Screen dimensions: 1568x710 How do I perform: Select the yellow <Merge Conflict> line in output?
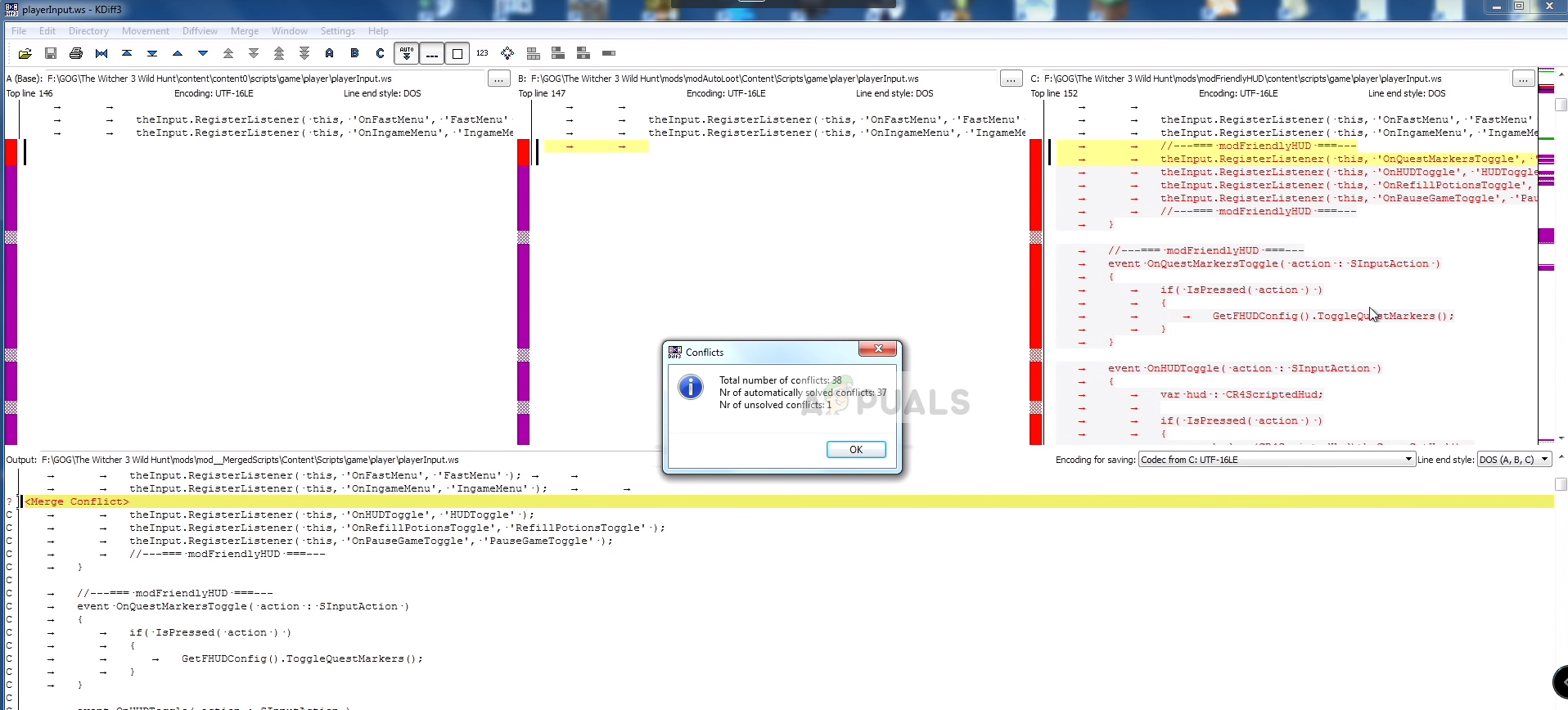[788, 501]
